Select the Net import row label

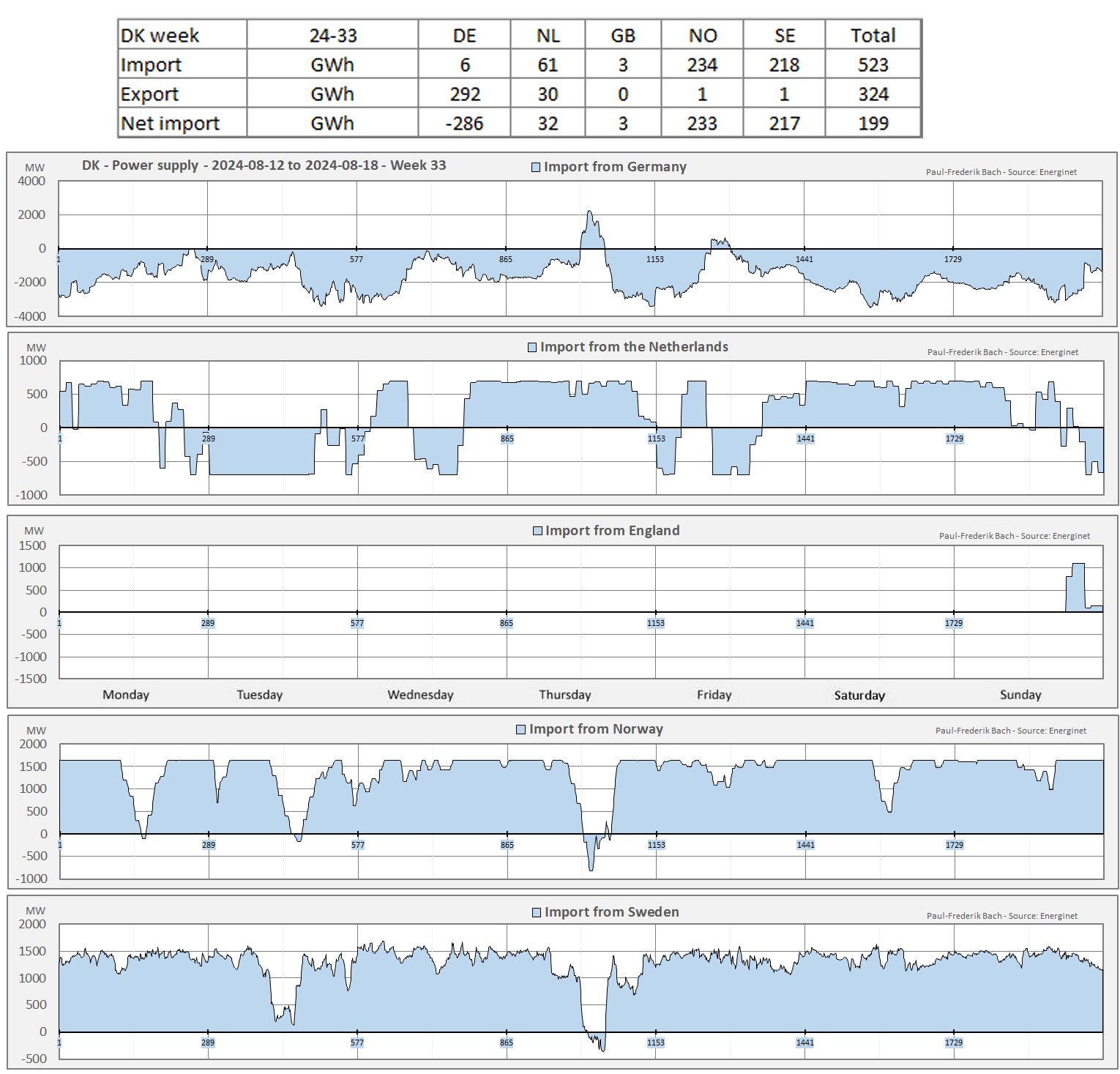170,123
